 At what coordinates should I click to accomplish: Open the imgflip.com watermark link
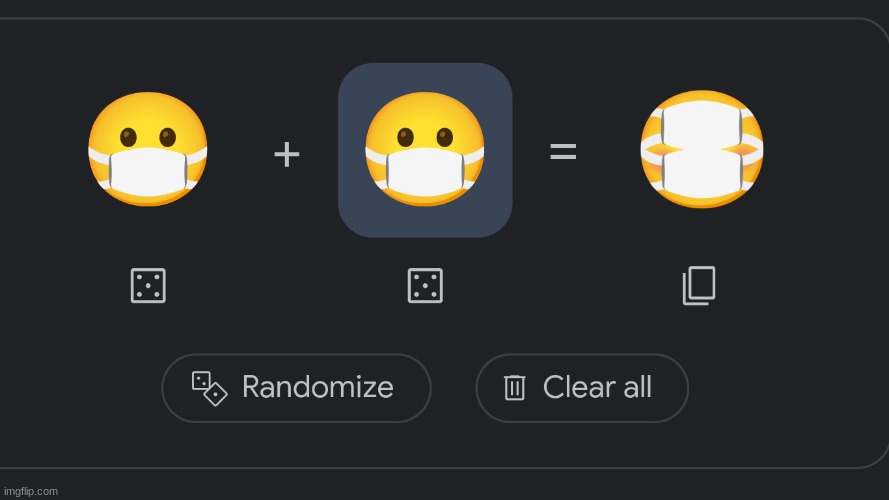(x=31, y=491)
